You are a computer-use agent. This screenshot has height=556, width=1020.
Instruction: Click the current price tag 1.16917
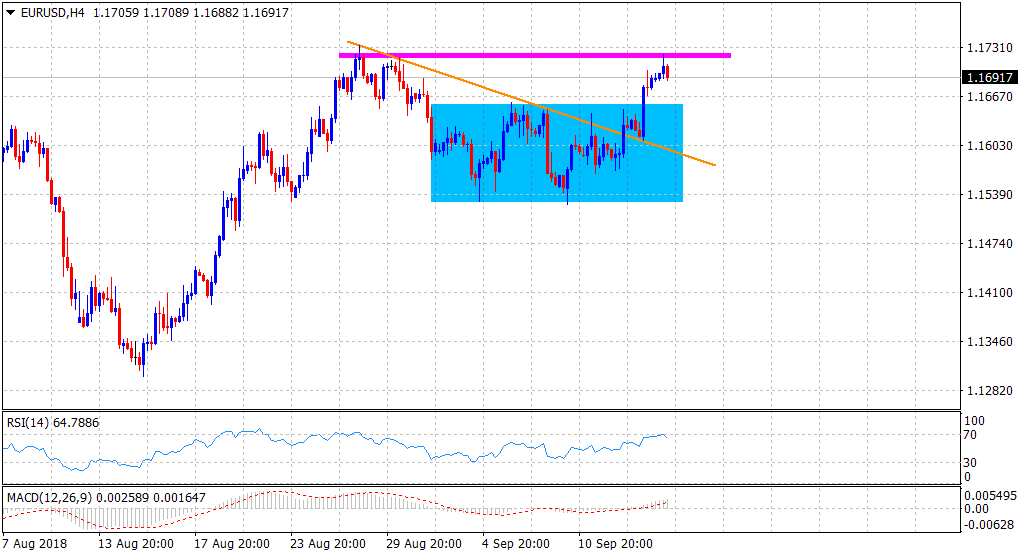click(989, 78)
